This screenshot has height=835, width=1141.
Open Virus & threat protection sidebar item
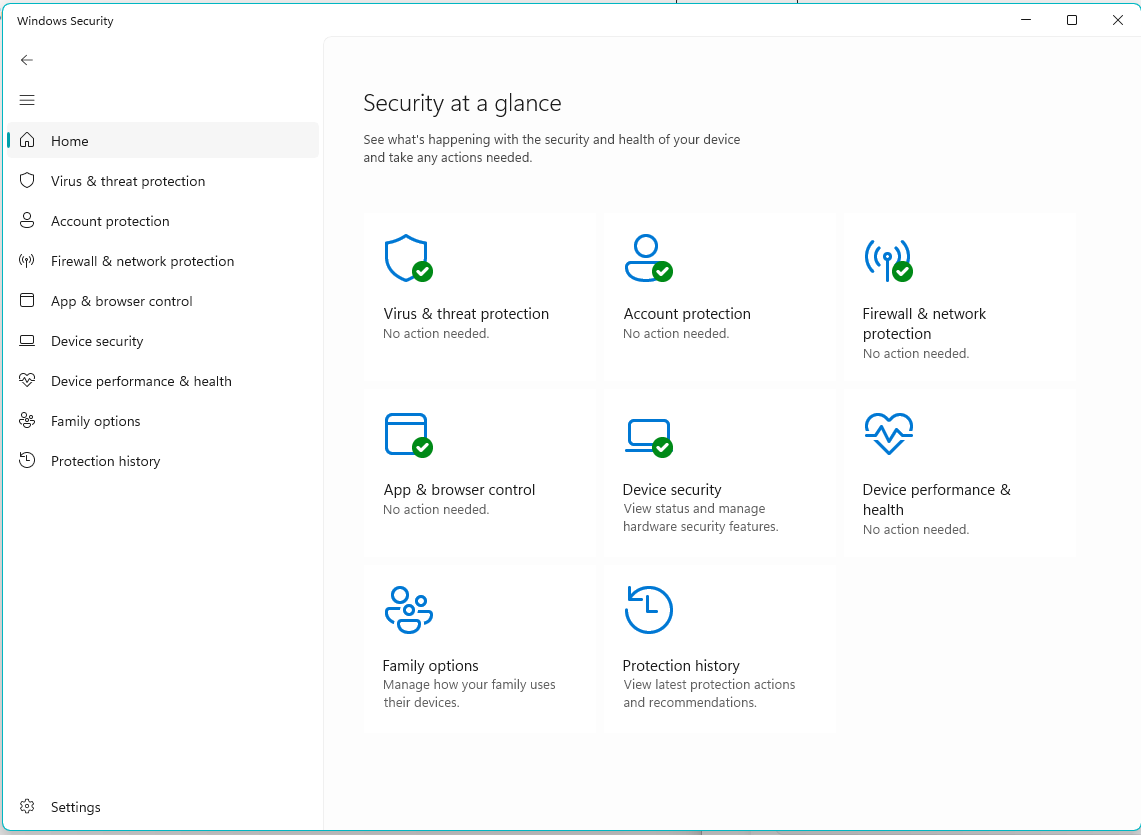163,181
